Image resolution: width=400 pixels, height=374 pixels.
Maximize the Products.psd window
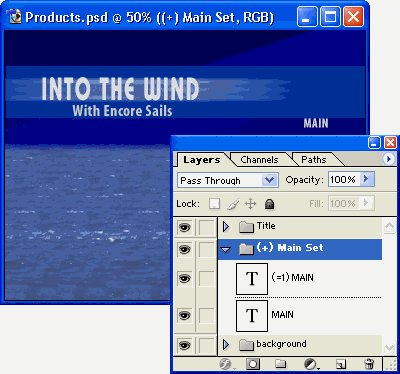330,17
